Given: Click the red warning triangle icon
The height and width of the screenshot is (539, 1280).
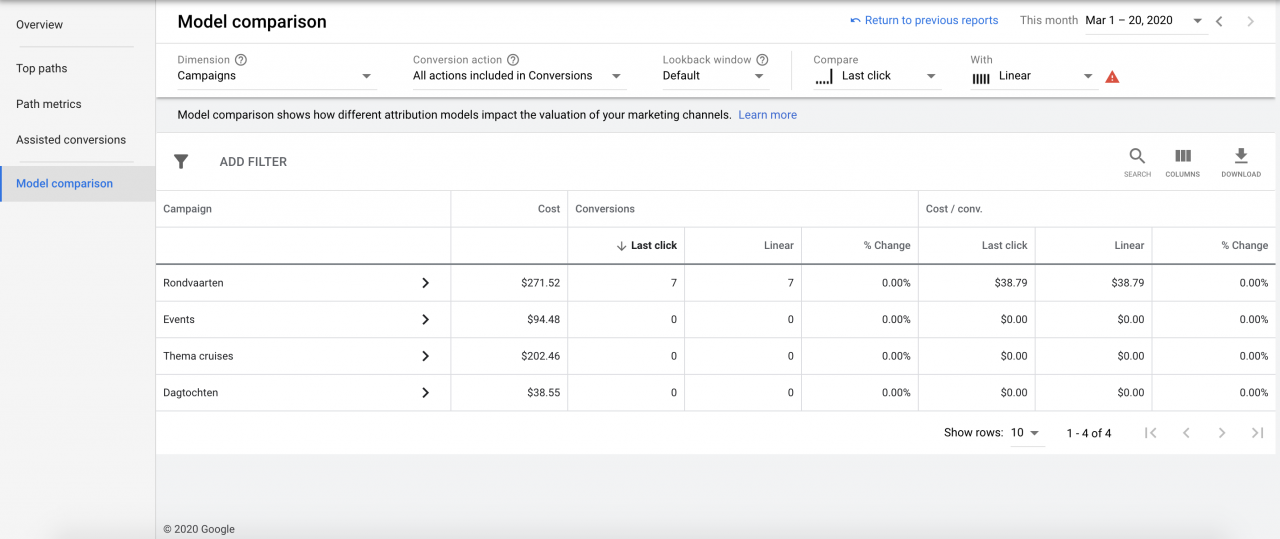Looking at the screenshot, I should (x=1112, y=77).
